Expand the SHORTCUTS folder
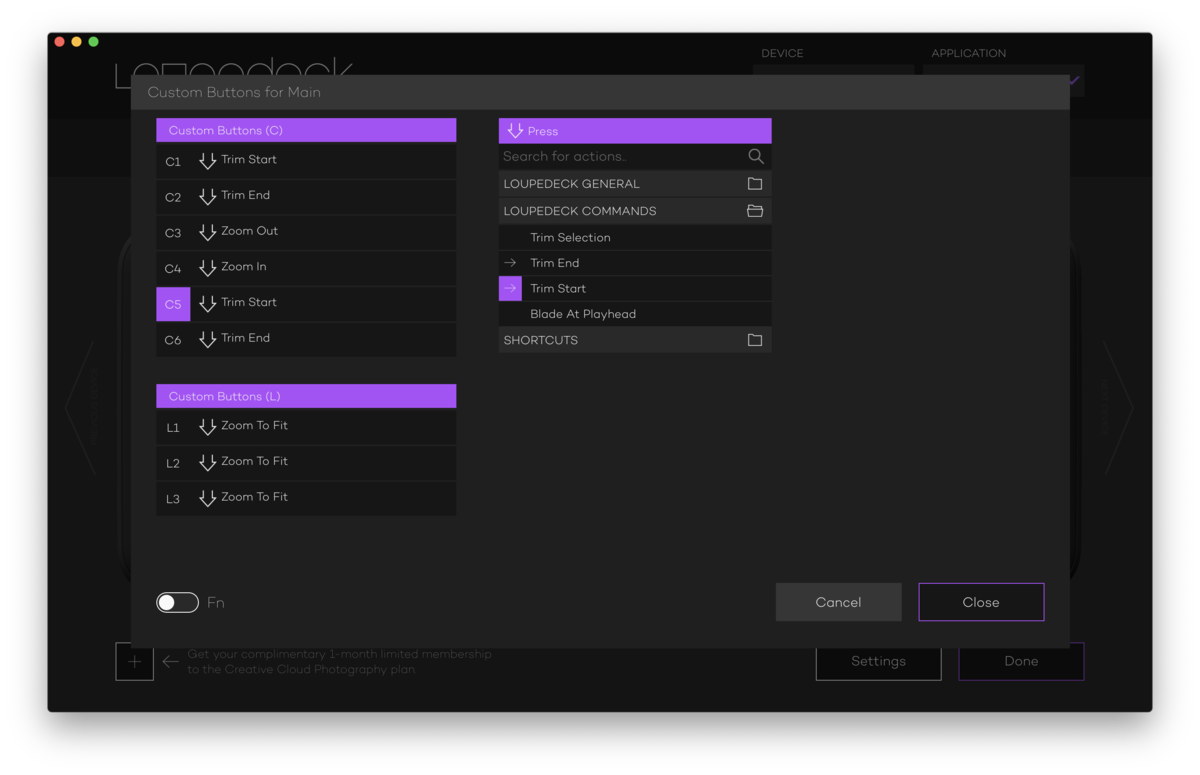The image size is (1200, 775). pos(635,340)
